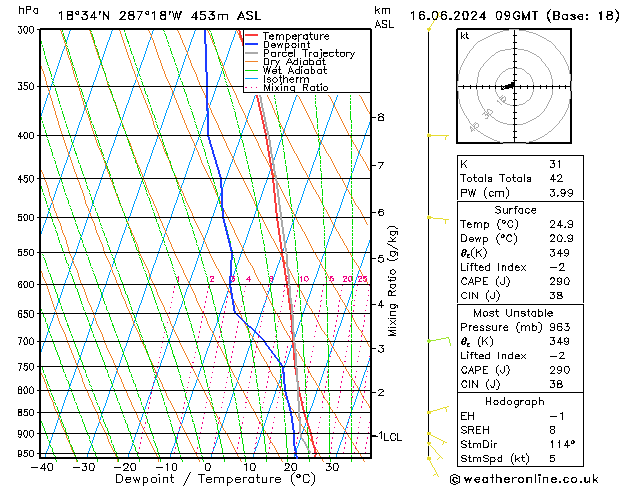Click the wind barb at 400 hPa
Image resolution: width=629 pixels, height=486 pixels.
pyautogui.click(x=436, y=135)
